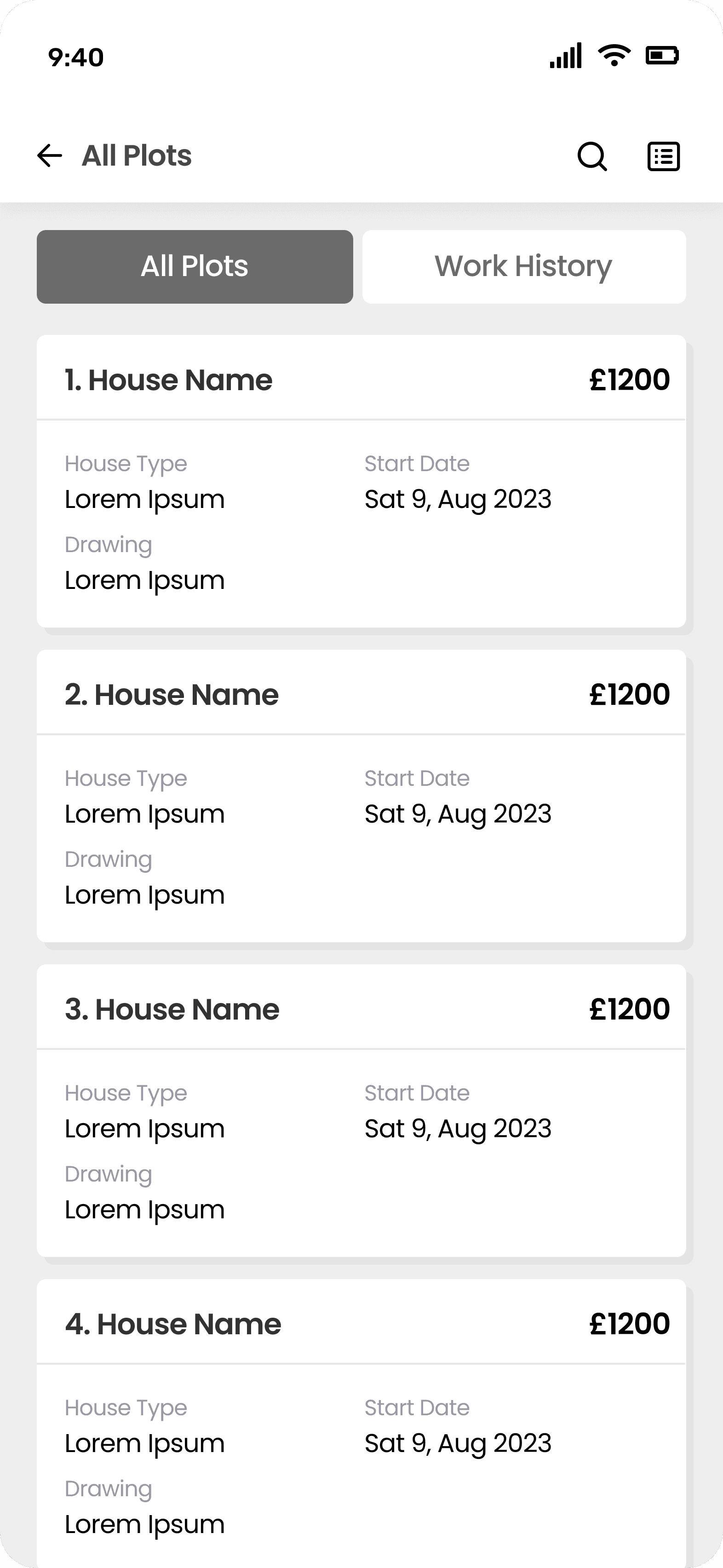Screen dimensions: 723x1568
Task: Switch to the Work History tab
Action: coord(523,266)
